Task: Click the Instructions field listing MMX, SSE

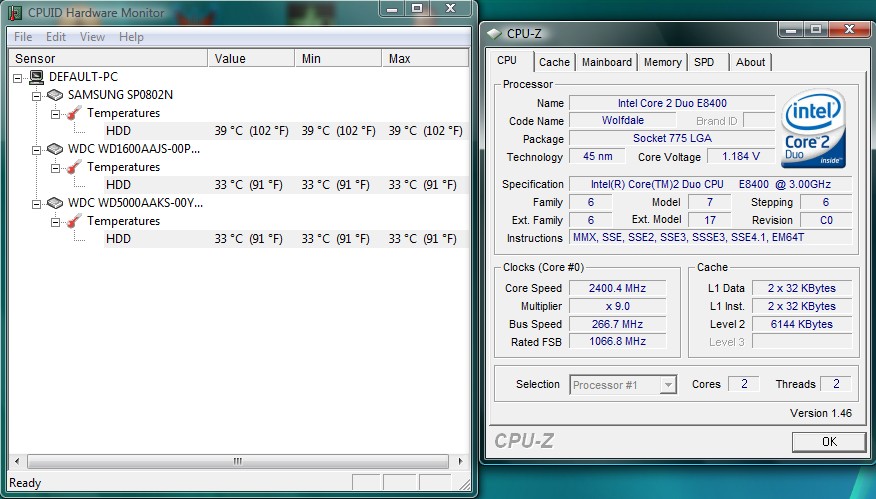Action: [711, 237]
